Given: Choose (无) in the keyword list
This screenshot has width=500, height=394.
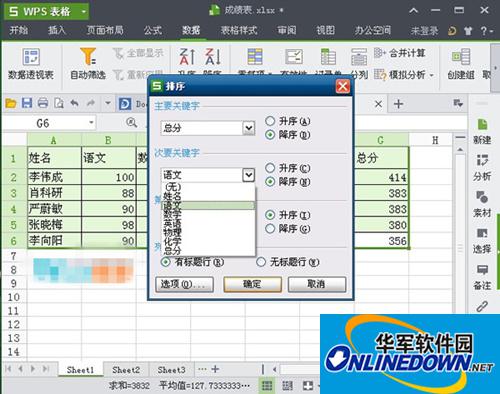Looking at the screenshot, I should click(209, 187).
